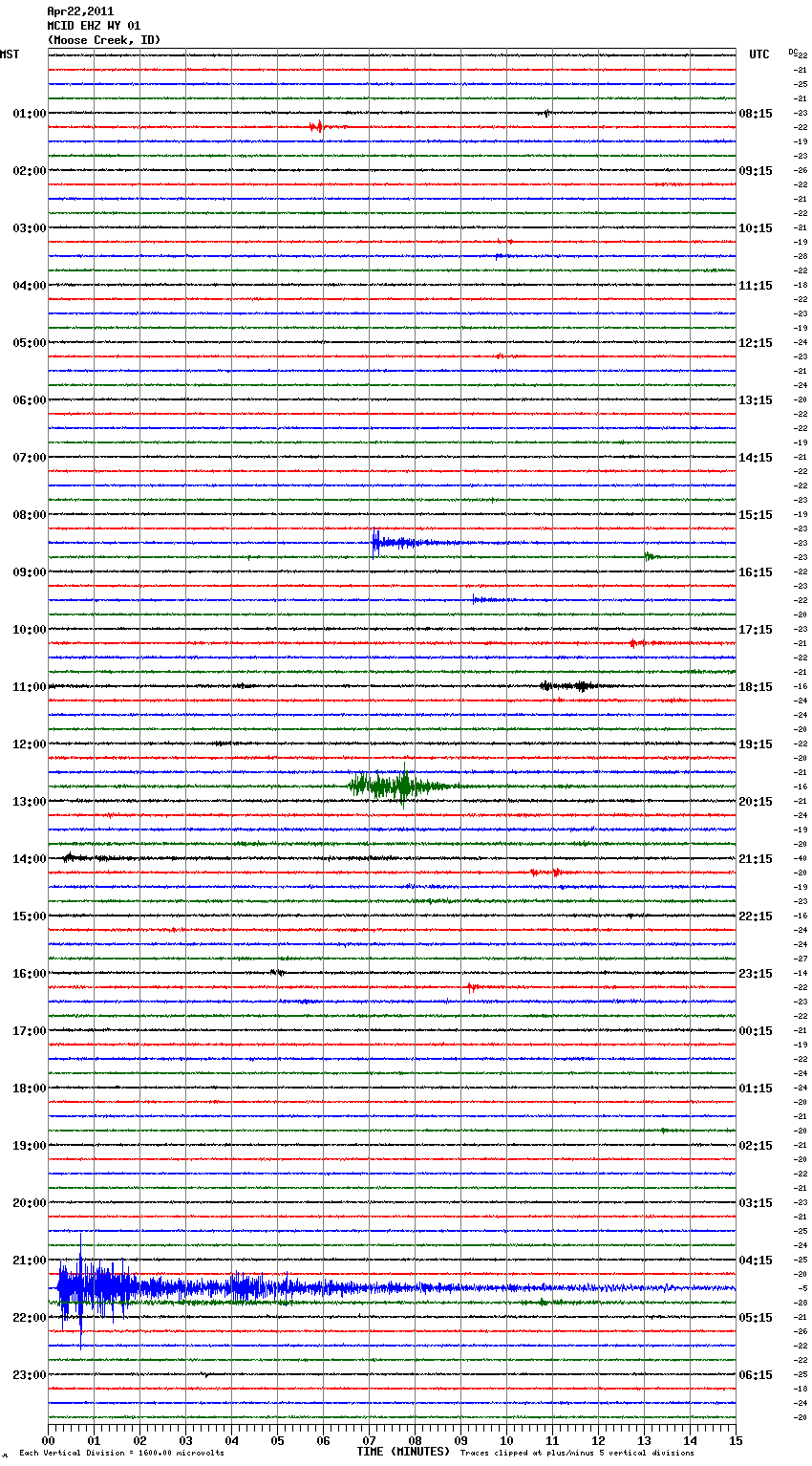Click the '02:15' UTC time label

[x=756, y=1146]
